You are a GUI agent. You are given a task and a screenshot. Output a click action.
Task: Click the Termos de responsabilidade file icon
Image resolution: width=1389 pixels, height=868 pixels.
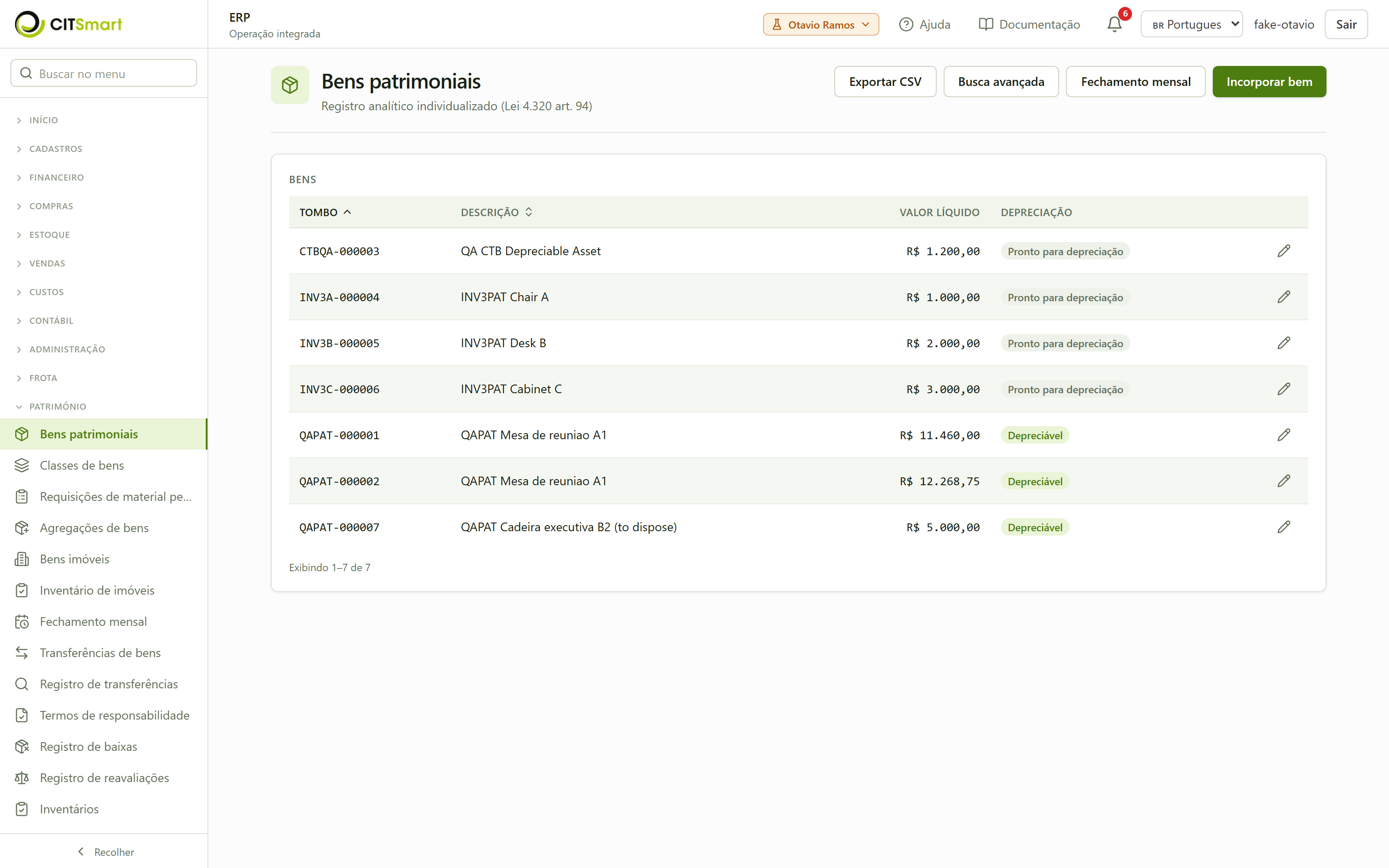tap(22, 715)
